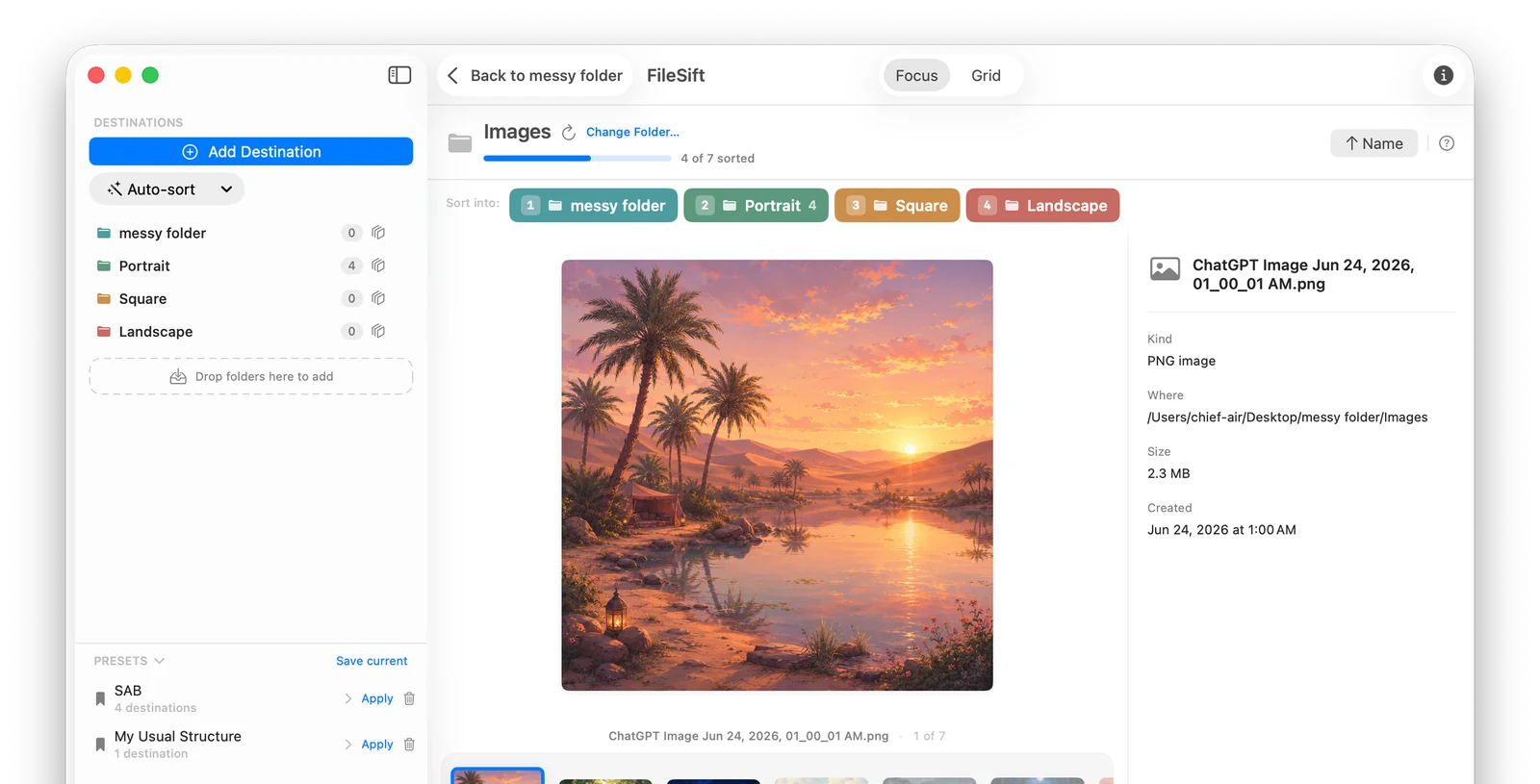Click the '4 of 7 sorted' status text
Screen dimensions: 1540x784
tap(717, 158)
